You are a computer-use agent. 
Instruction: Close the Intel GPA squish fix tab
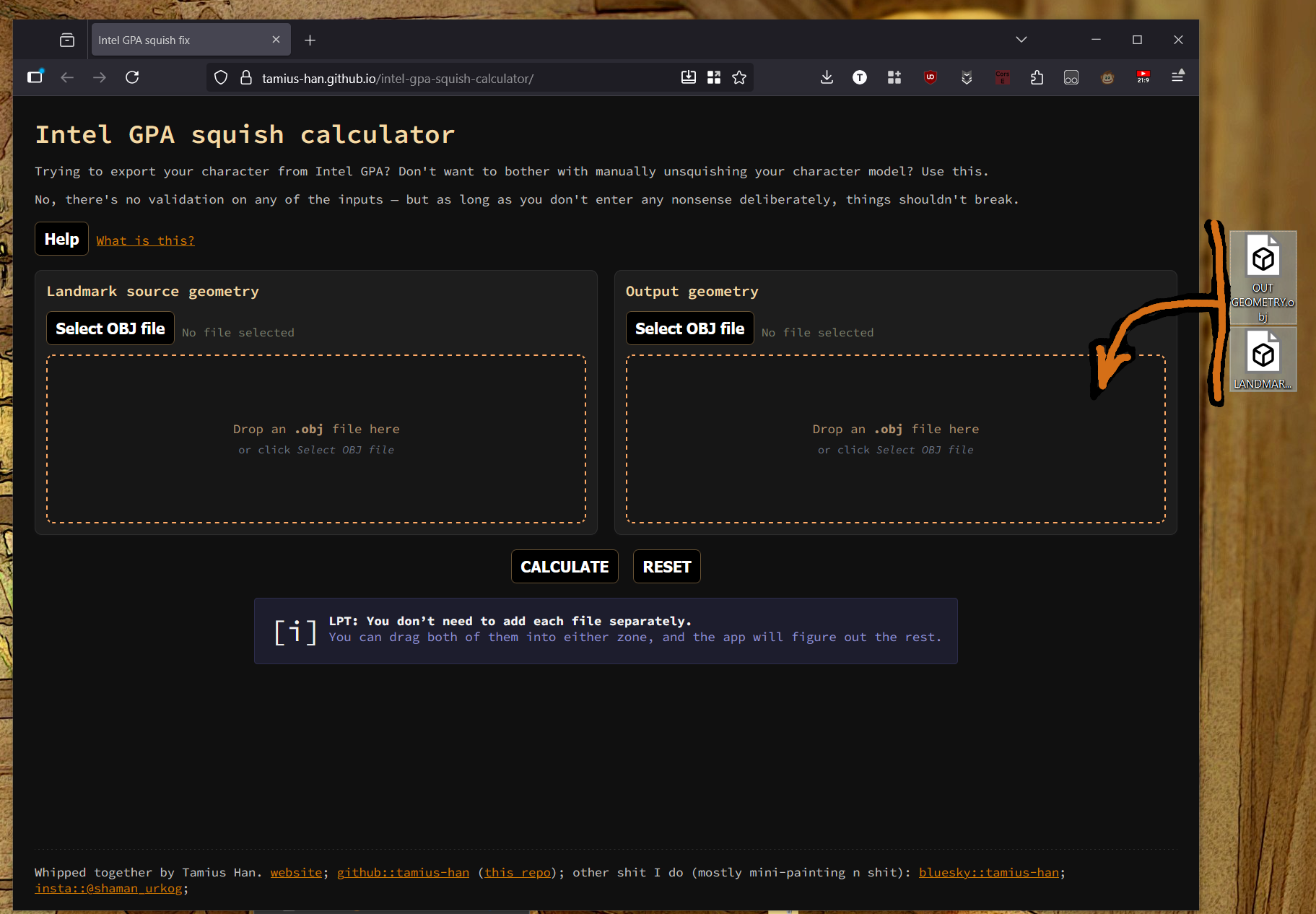tap(276, 40)
